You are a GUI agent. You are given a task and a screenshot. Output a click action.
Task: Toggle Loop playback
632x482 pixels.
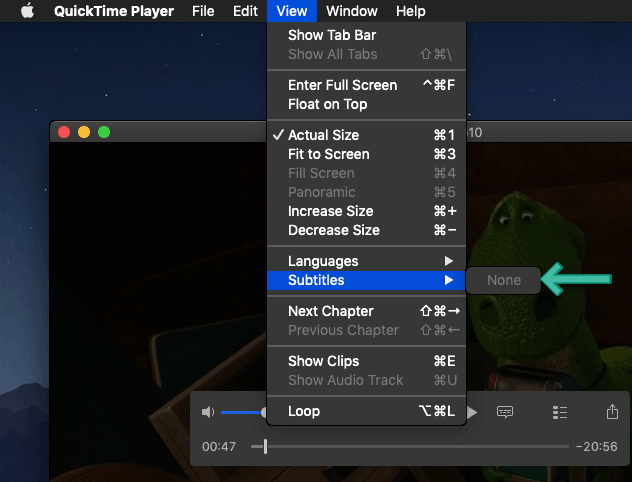tap(366, 411)
